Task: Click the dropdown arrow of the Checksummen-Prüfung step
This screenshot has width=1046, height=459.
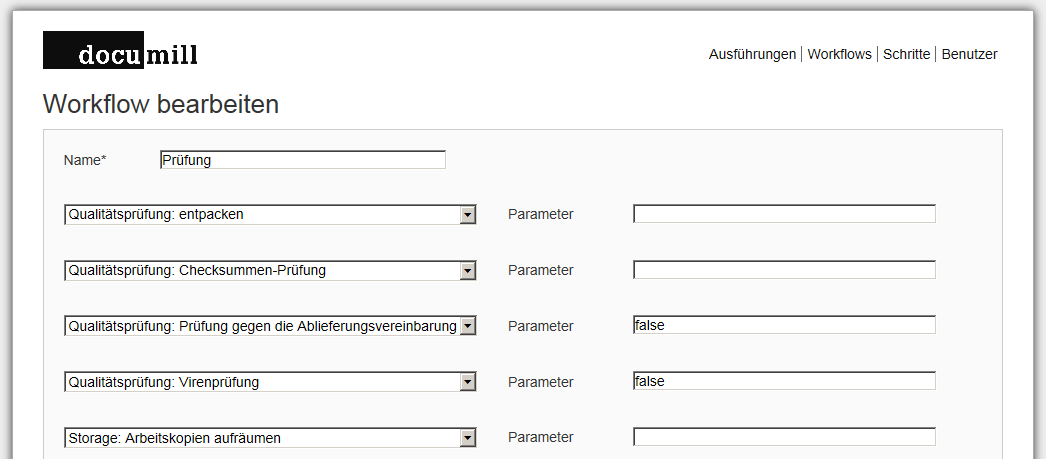Action: pyautogui.click(x=467, y=270)
